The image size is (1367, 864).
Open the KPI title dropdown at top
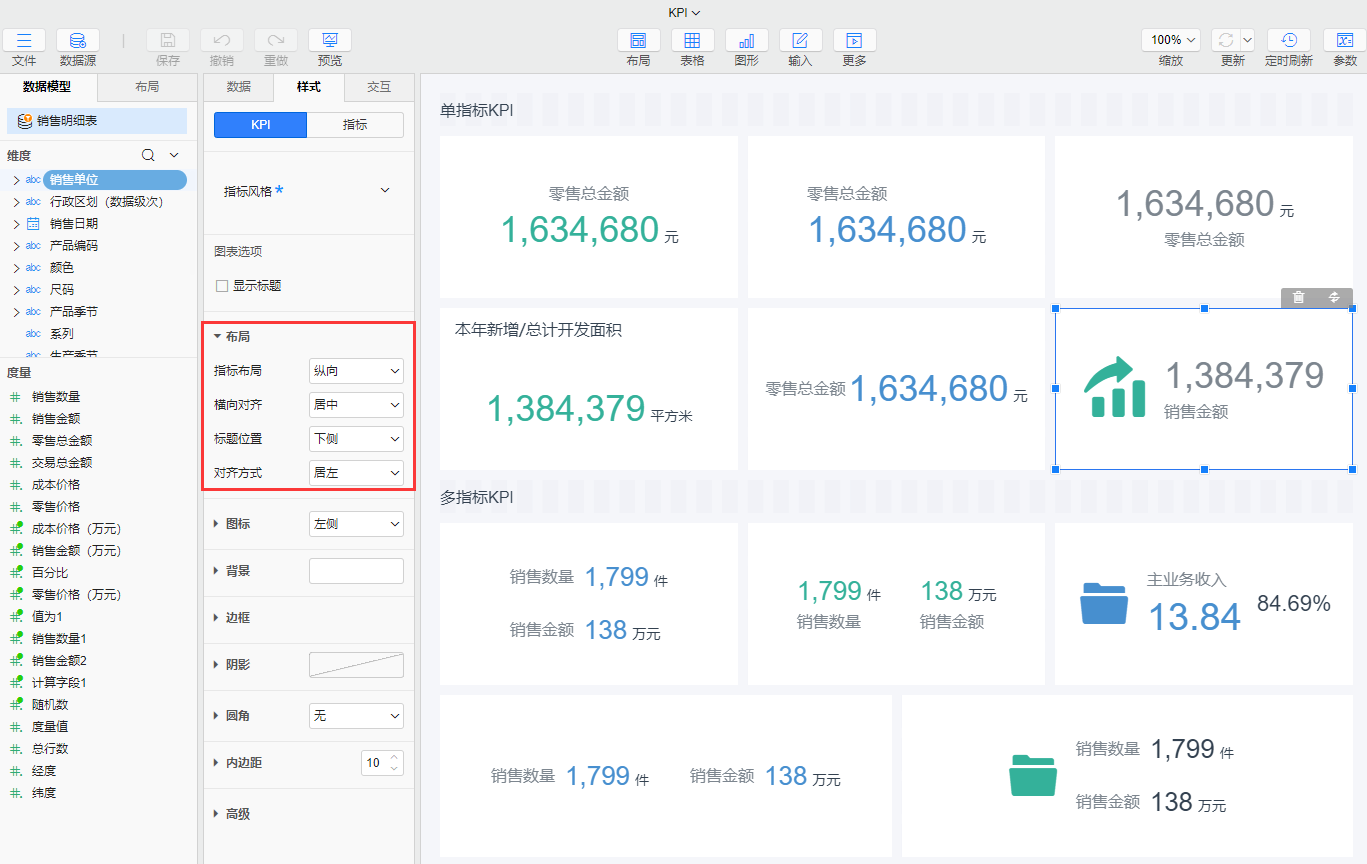[684, 12]
